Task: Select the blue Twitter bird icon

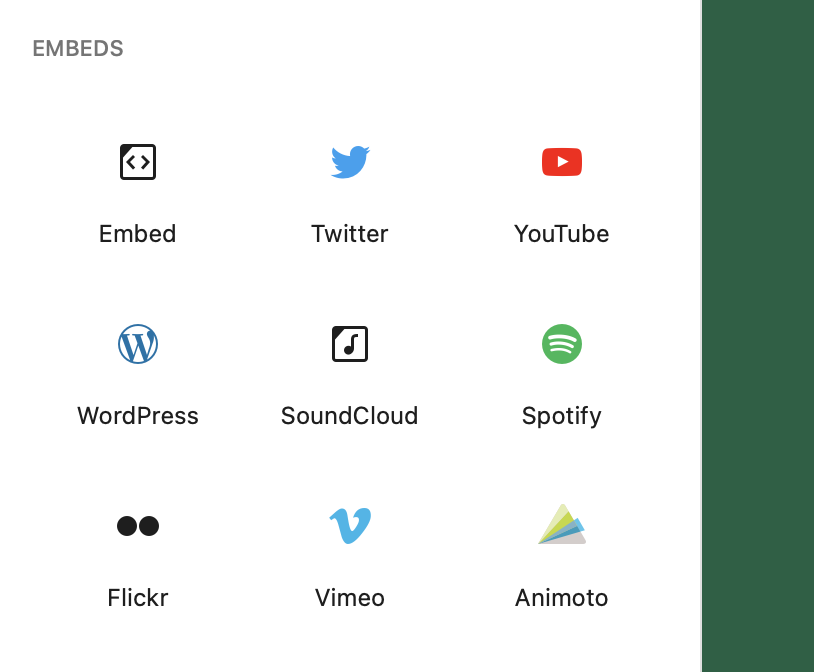Action: 350,162
